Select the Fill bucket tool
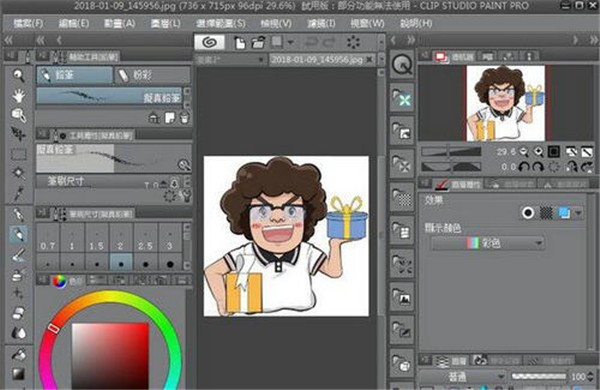 pos(18,355)
